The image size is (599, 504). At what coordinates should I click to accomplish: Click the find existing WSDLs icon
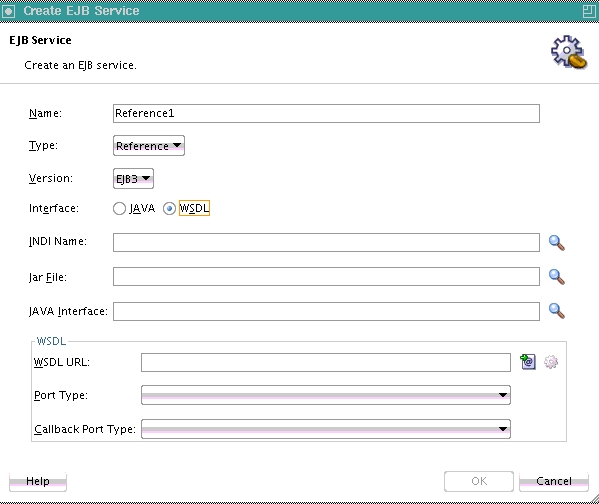pyautogui.click(x=528, y=361)
